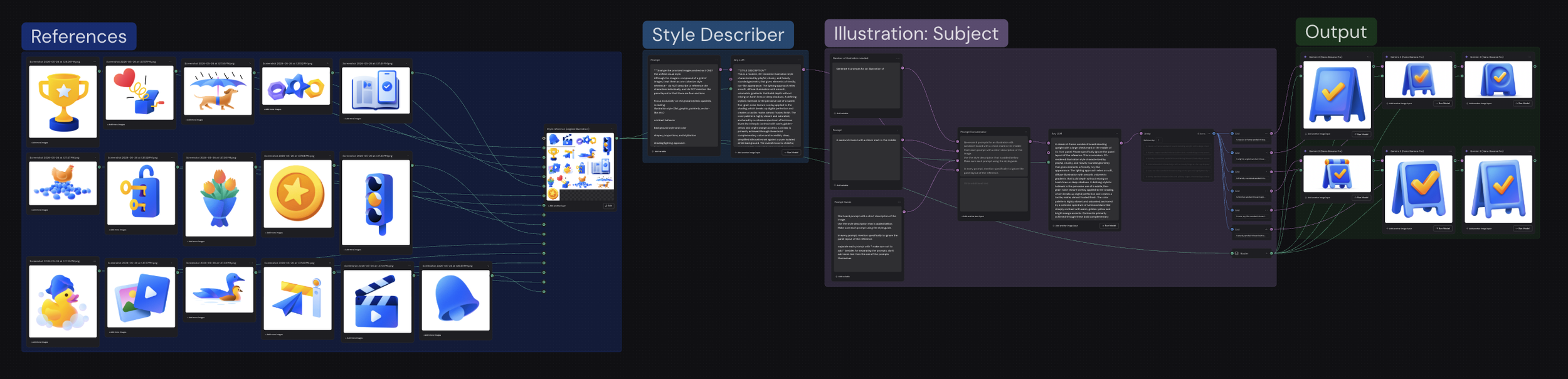The image size is (1568, 379).
Task: Add more images under the bell node
Action: (x=432, y=335)
